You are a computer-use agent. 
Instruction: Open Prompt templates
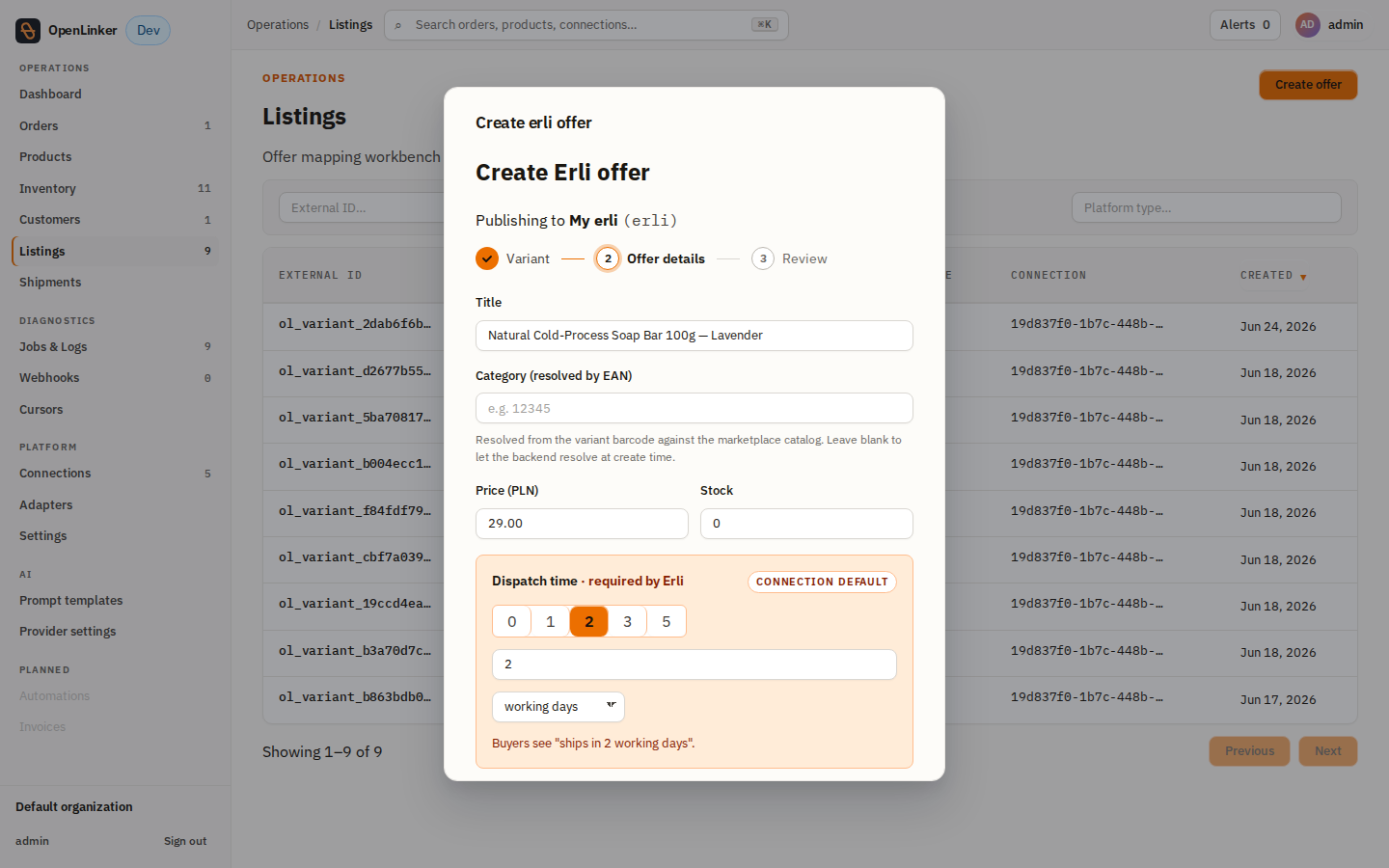(115, 600)
